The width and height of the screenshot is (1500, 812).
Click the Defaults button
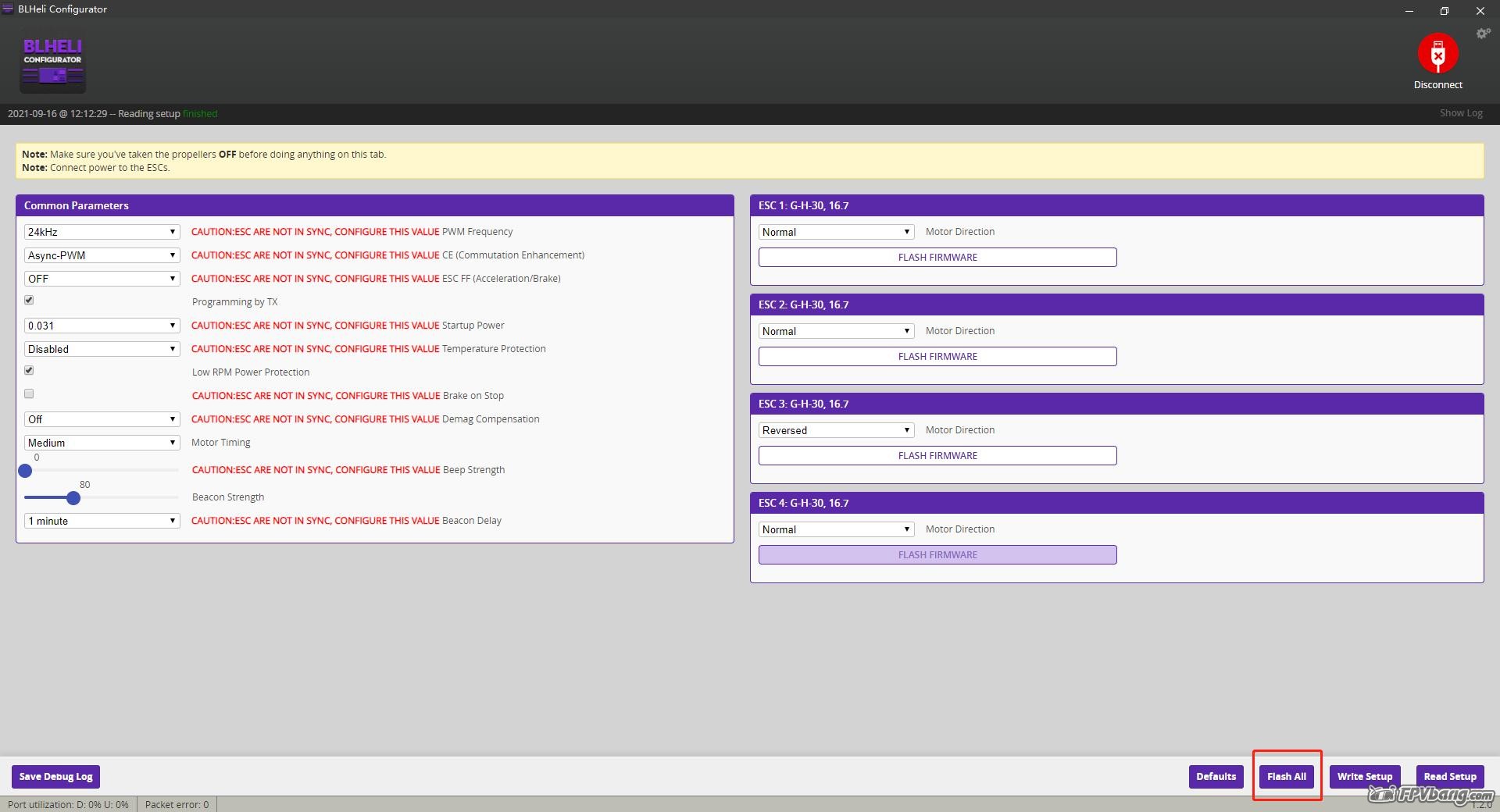tap(1216, 777)
